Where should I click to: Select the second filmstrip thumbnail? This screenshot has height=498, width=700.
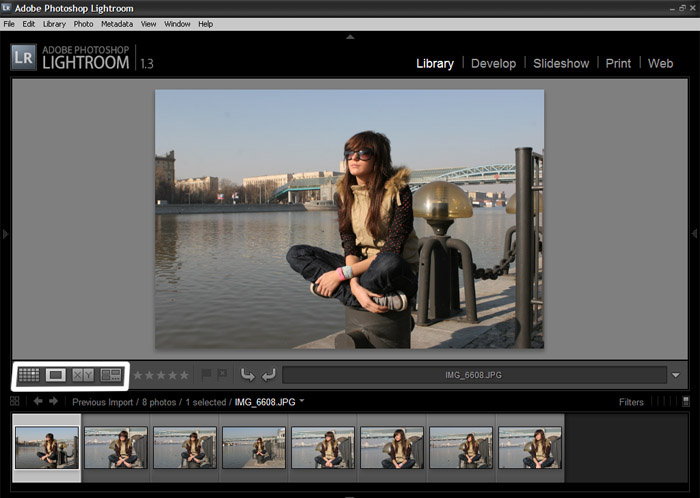[116, 447]
